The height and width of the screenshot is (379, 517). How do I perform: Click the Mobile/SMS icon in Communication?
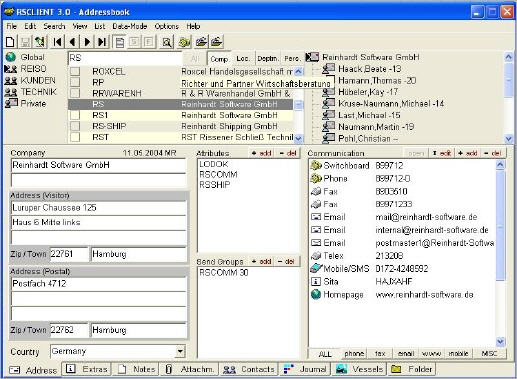[x=316, y=268]
